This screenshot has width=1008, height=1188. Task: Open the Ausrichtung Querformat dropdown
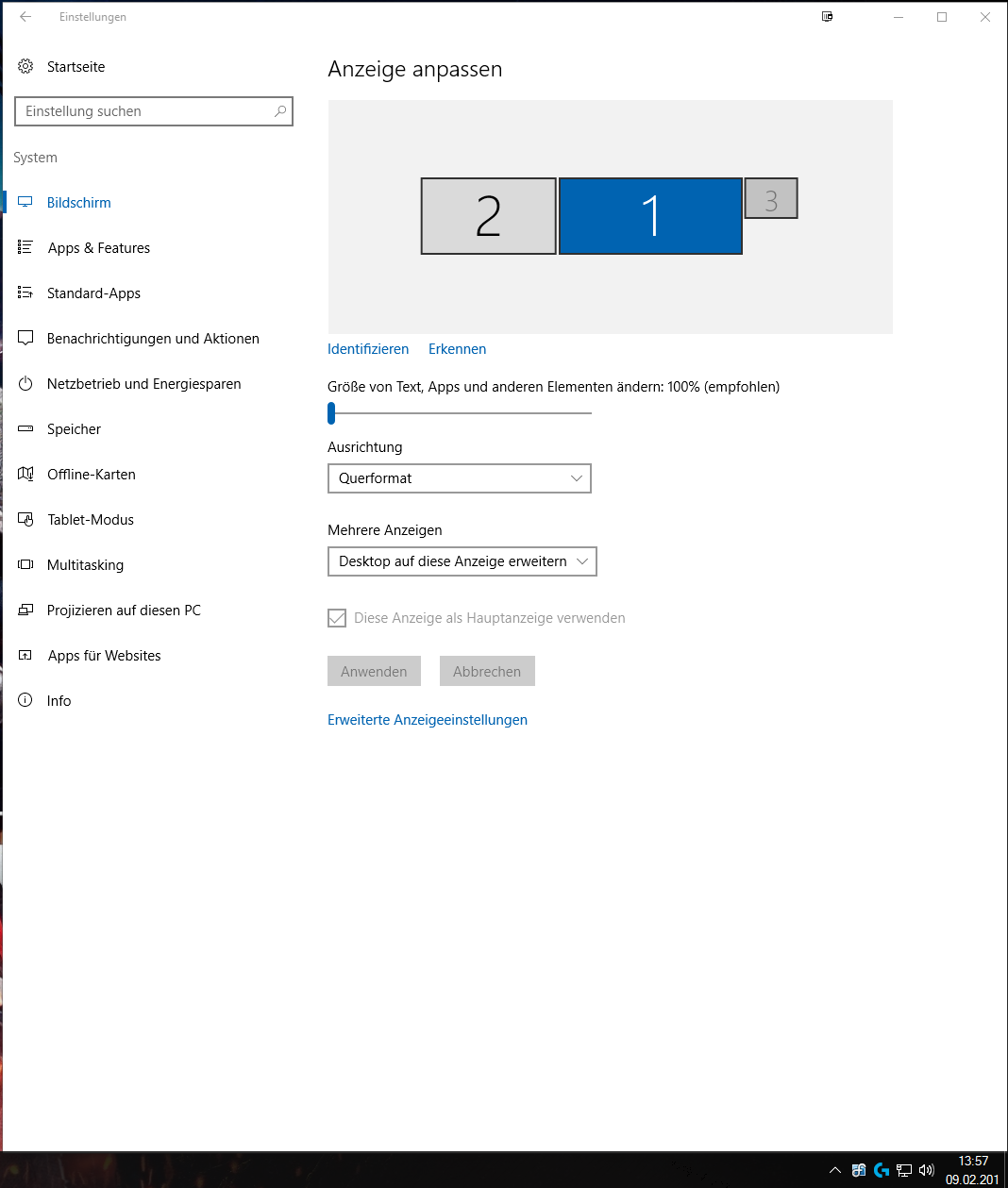(x=459, y=478)
